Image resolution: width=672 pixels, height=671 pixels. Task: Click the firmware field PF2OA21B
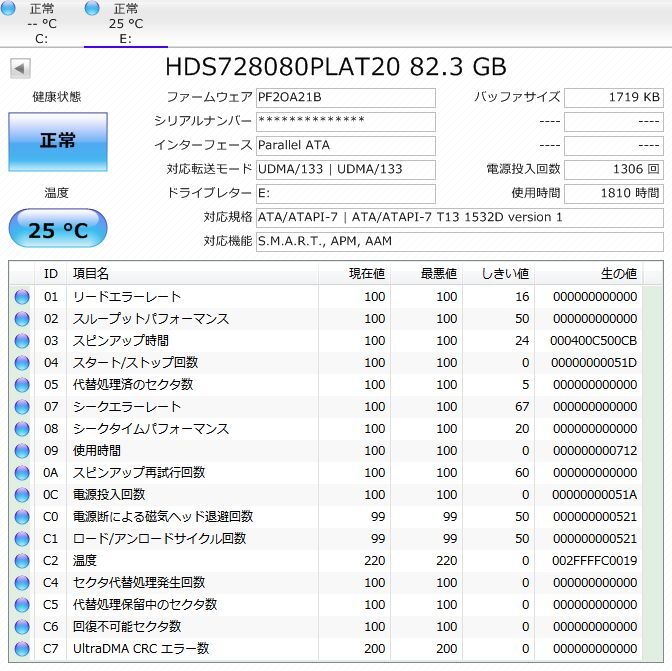[345, 98]
